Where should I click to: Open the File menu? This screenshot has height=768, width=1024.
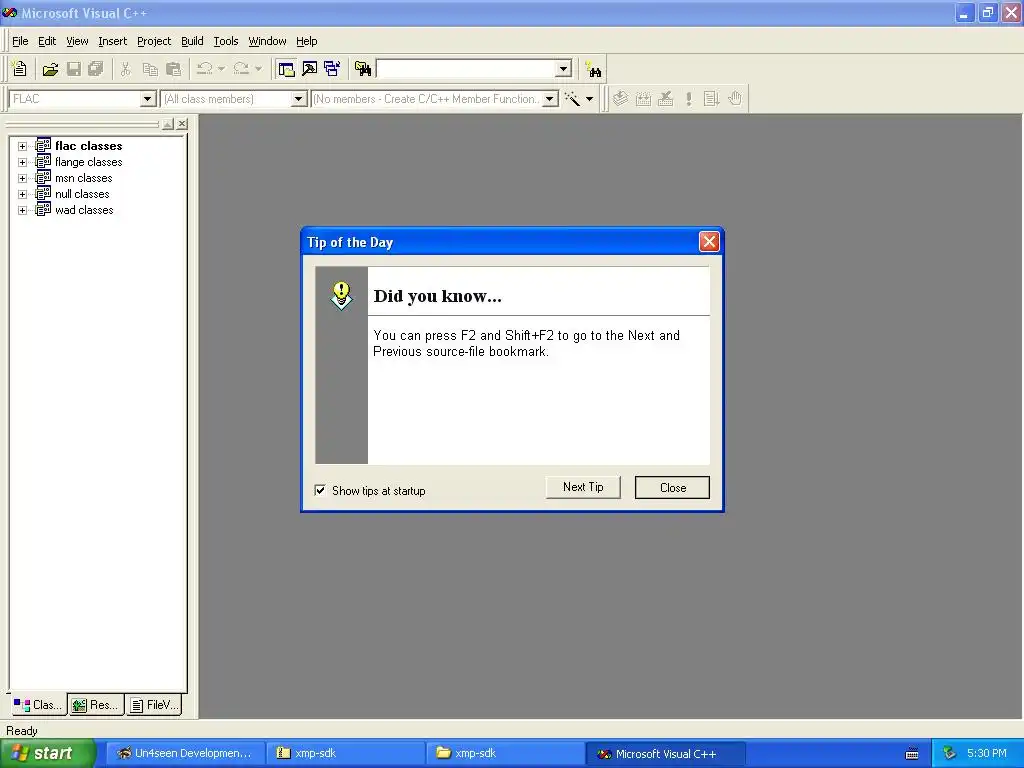pos(20,41)
